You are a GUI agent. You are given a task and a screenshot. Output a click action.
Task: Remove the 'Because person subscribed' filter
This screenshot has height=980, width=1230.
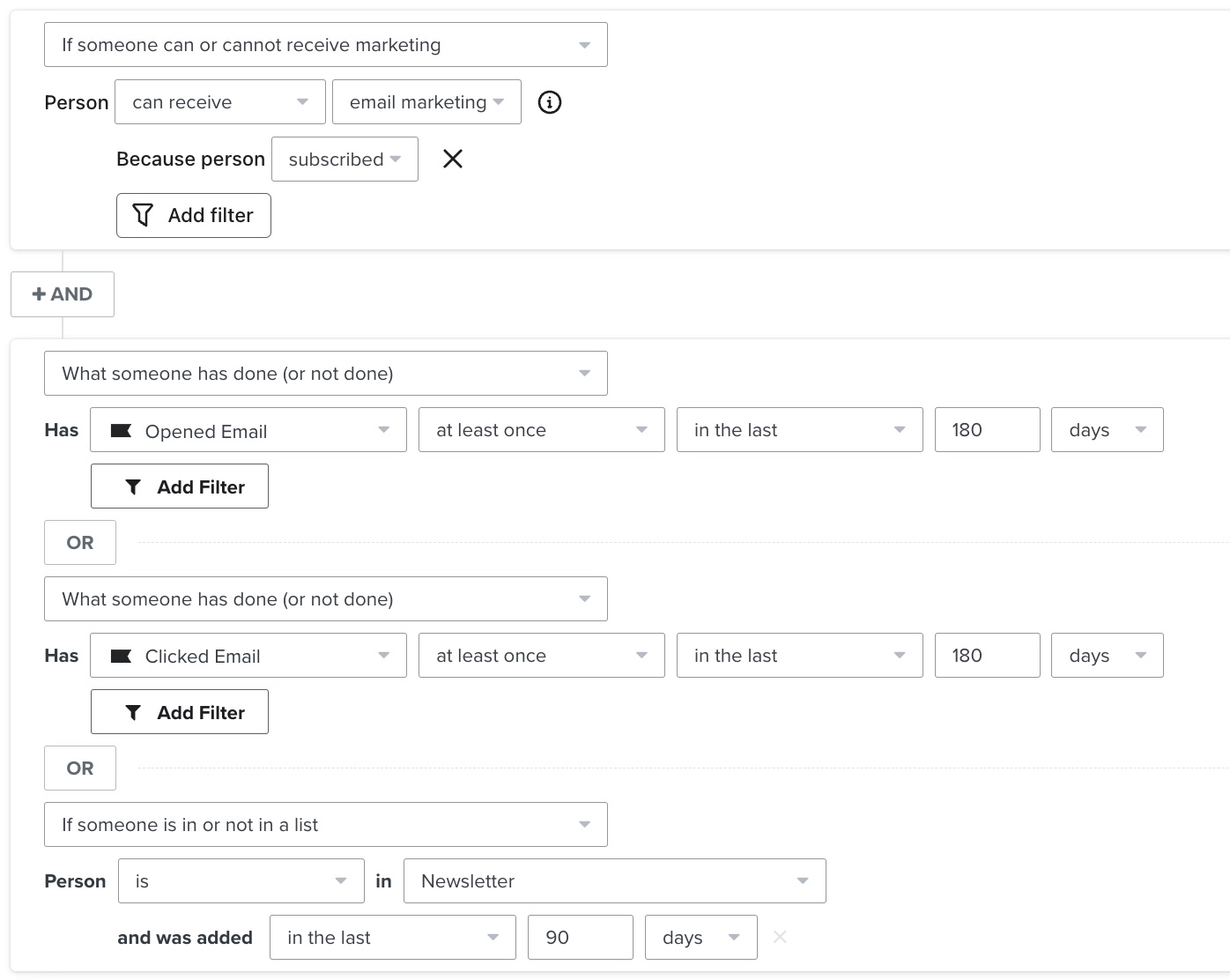pyautogui.click(x=452, y=159)
